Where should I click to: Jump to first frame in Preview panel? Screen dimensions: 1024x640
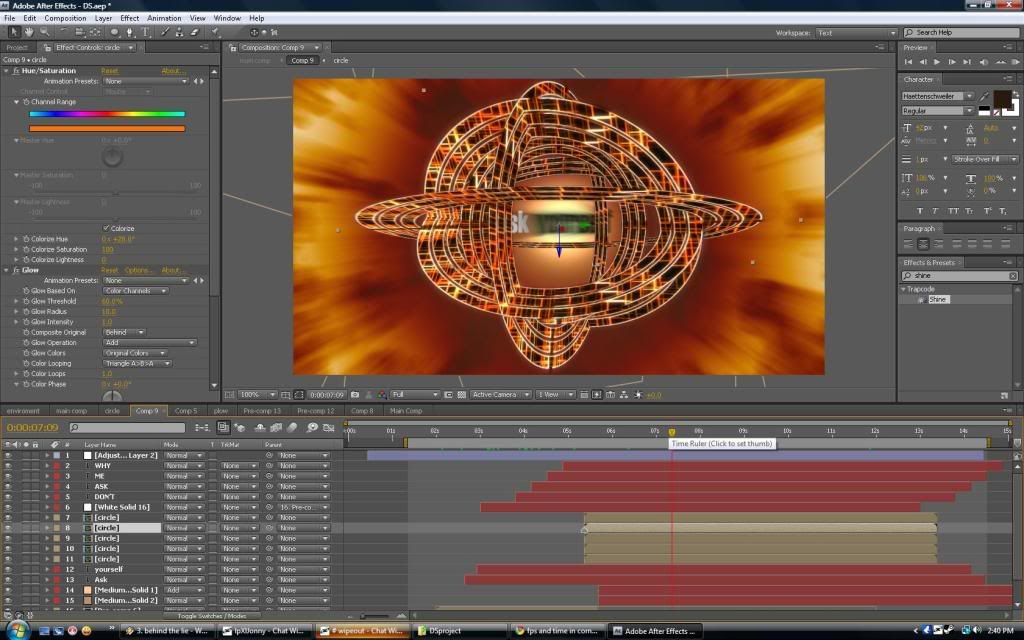(x=909, y=62)
